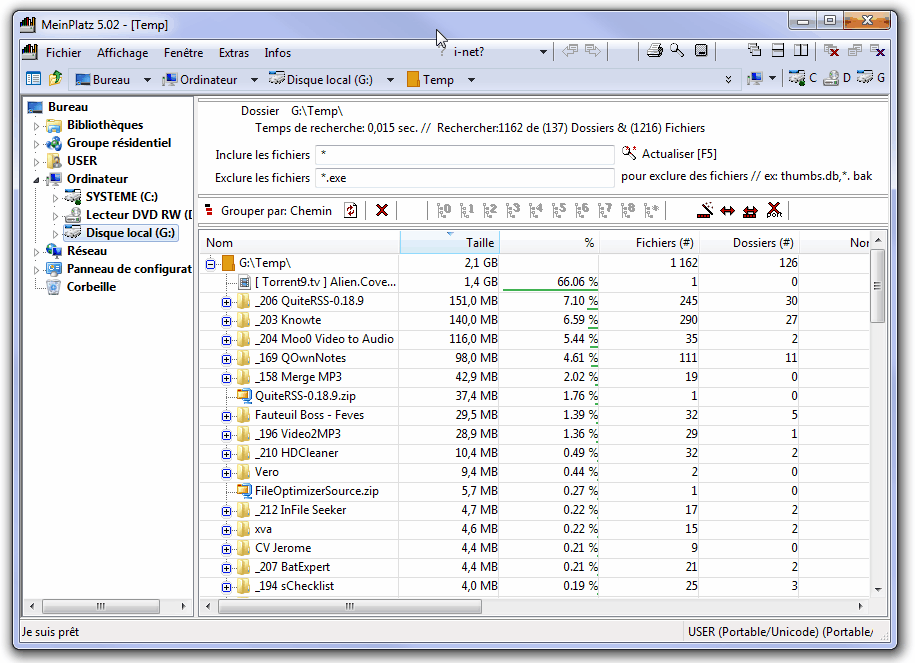
Task: Click the expand level 8 tree icon
Action: point(628,210)
